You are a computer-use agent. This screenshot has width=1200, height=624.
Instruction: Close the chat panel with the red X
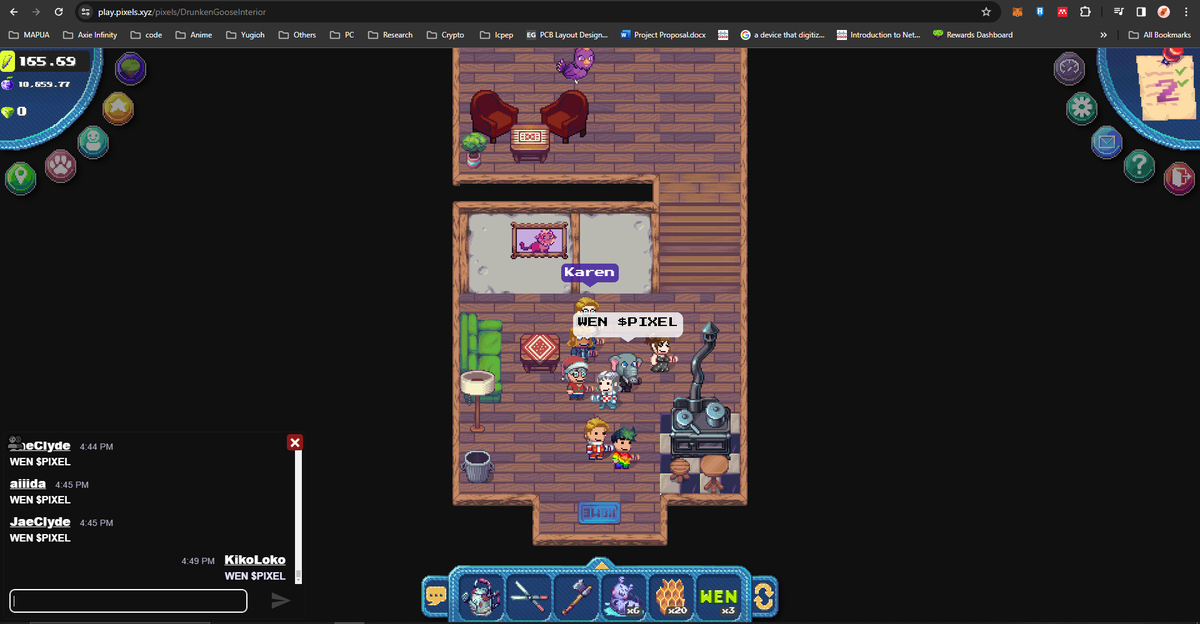point(295,442)
